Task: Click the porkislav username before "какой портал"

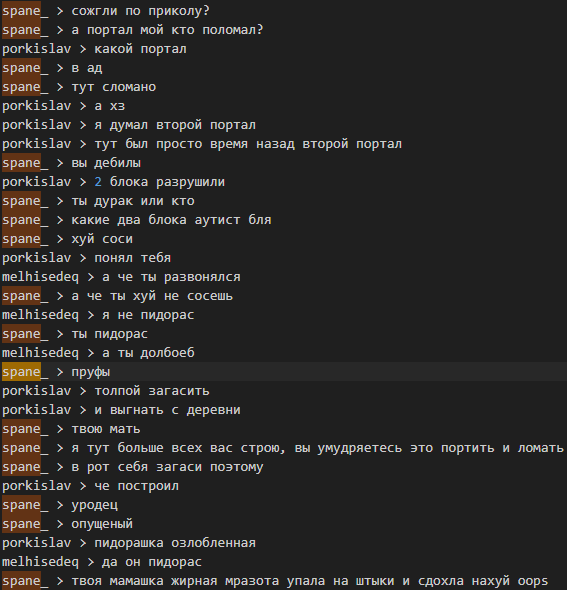Action: pyautogui.click(x=36, y=49)
